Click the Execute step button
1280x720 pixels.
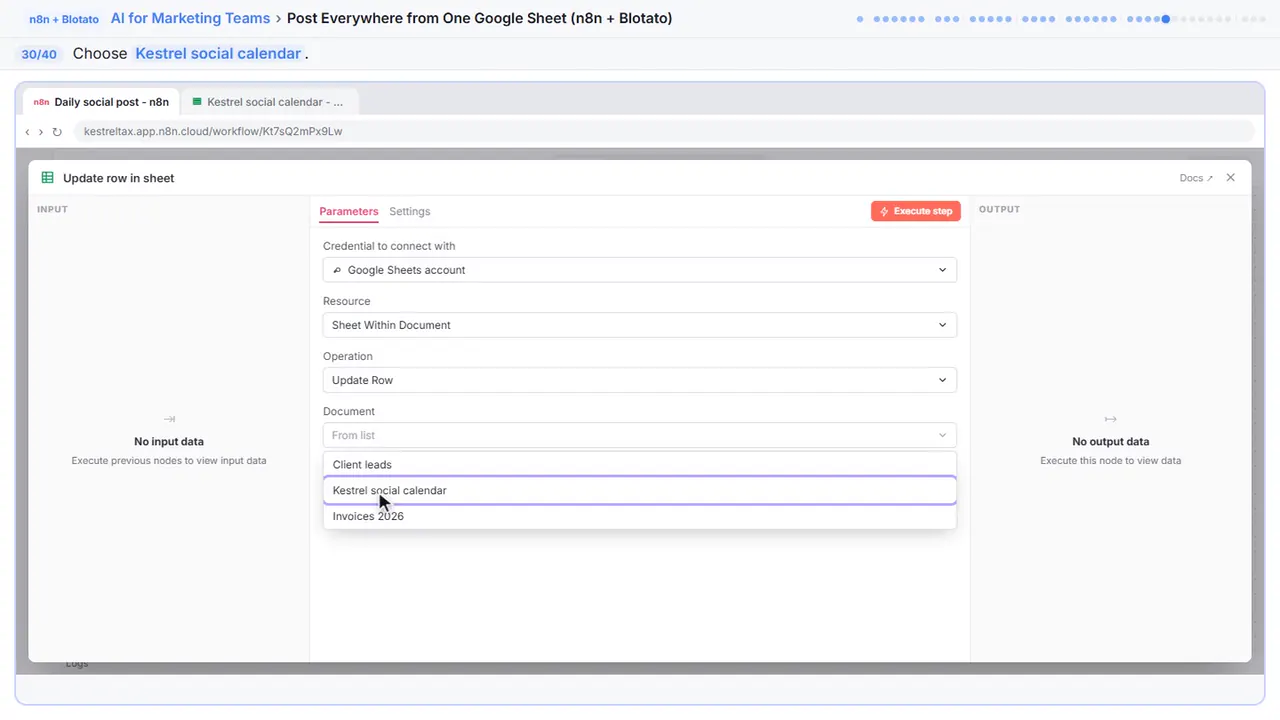tap(916, 211)
